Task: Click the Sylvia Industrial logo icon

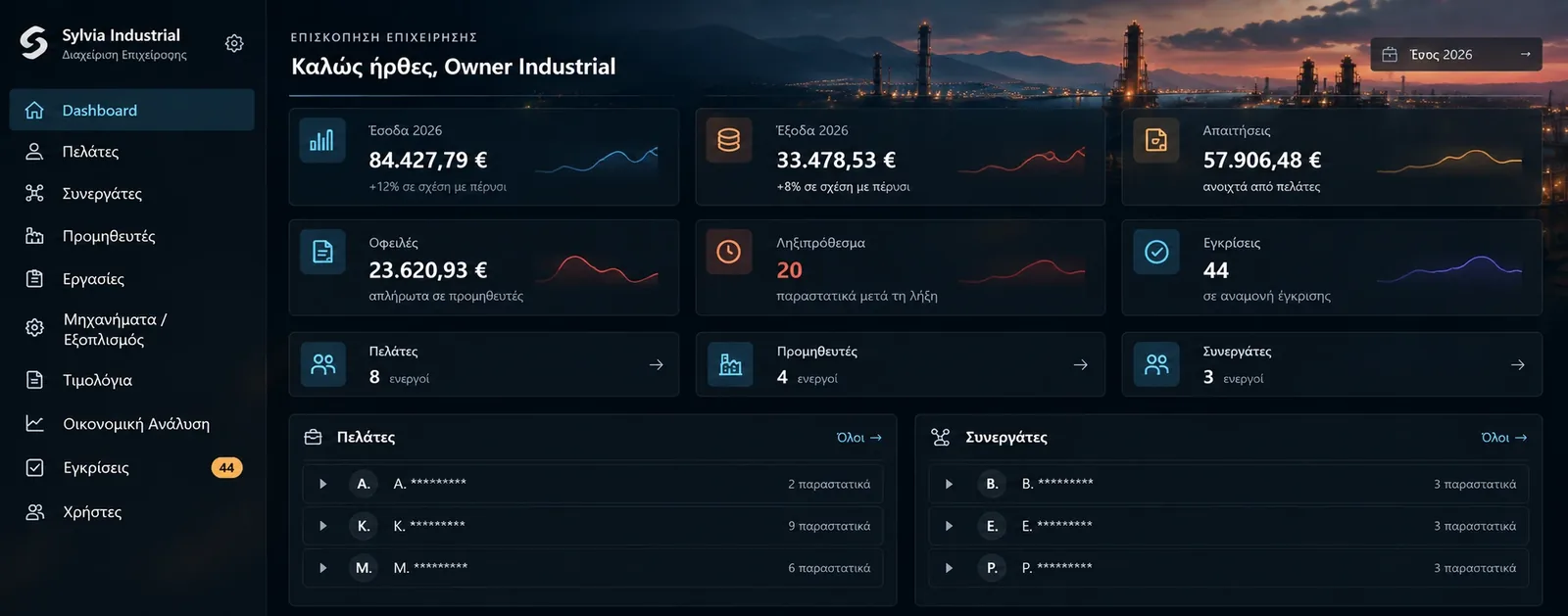Action: point(33,43)
